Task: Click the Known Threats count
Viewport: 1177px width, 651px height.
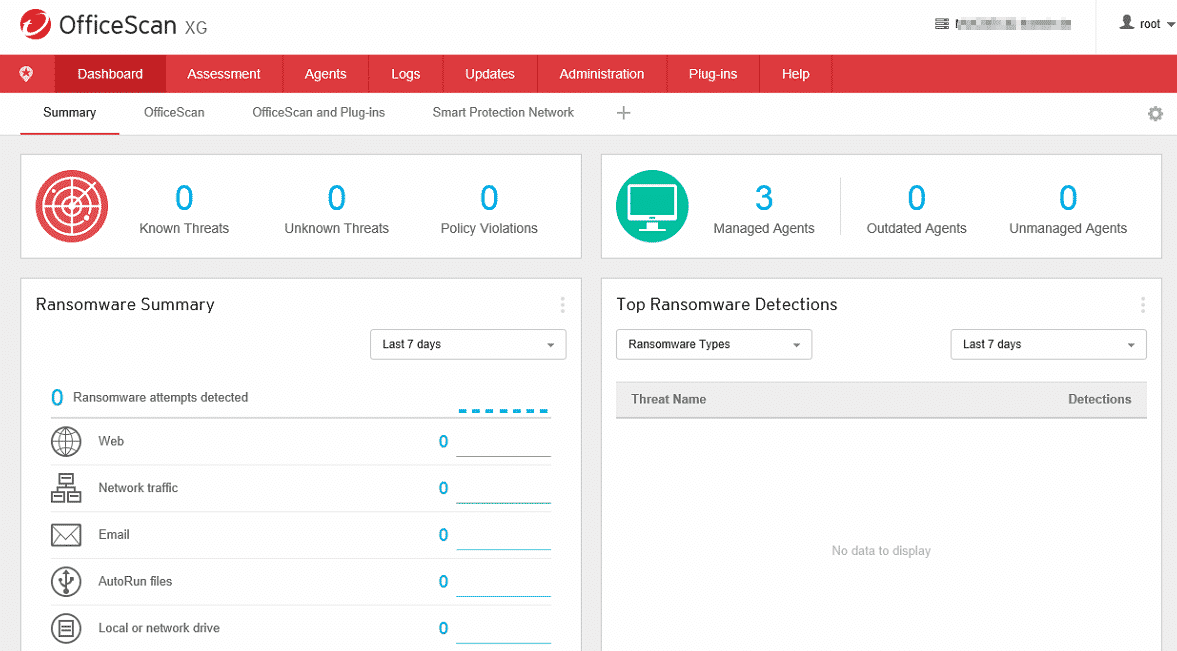Action: pyautogui.click(x=184, y=198)
